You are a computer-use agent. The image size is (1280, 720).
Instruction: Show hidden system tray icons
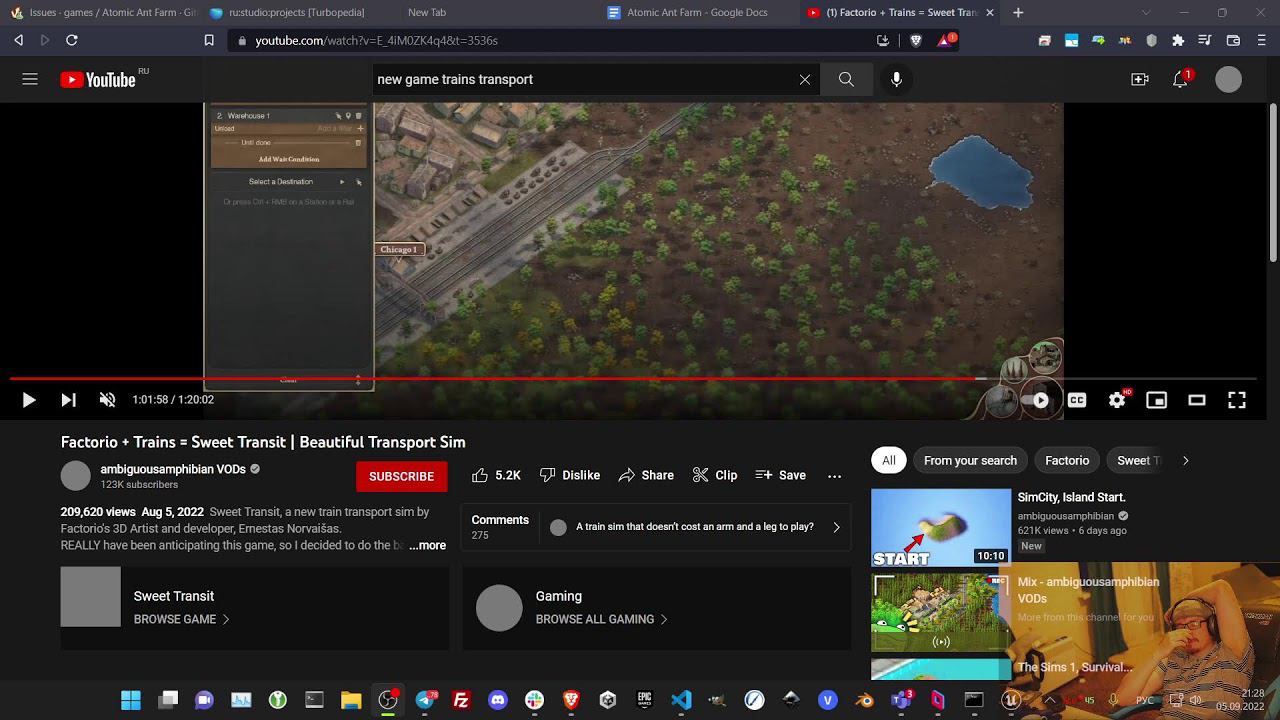coord(1049,700)
